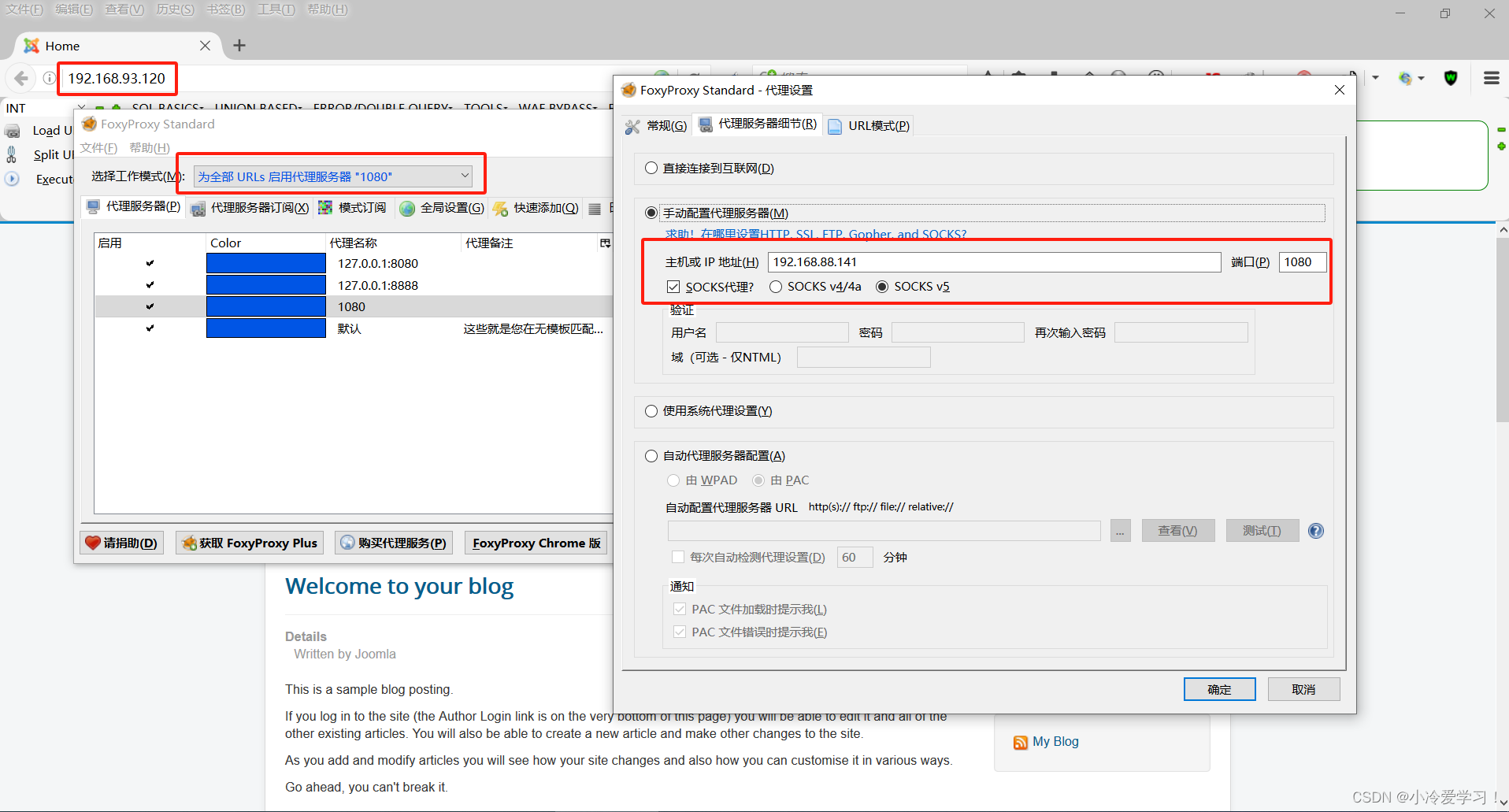Confirm settings with 确定 button
1509x812 pixels.
[1219, 689]
